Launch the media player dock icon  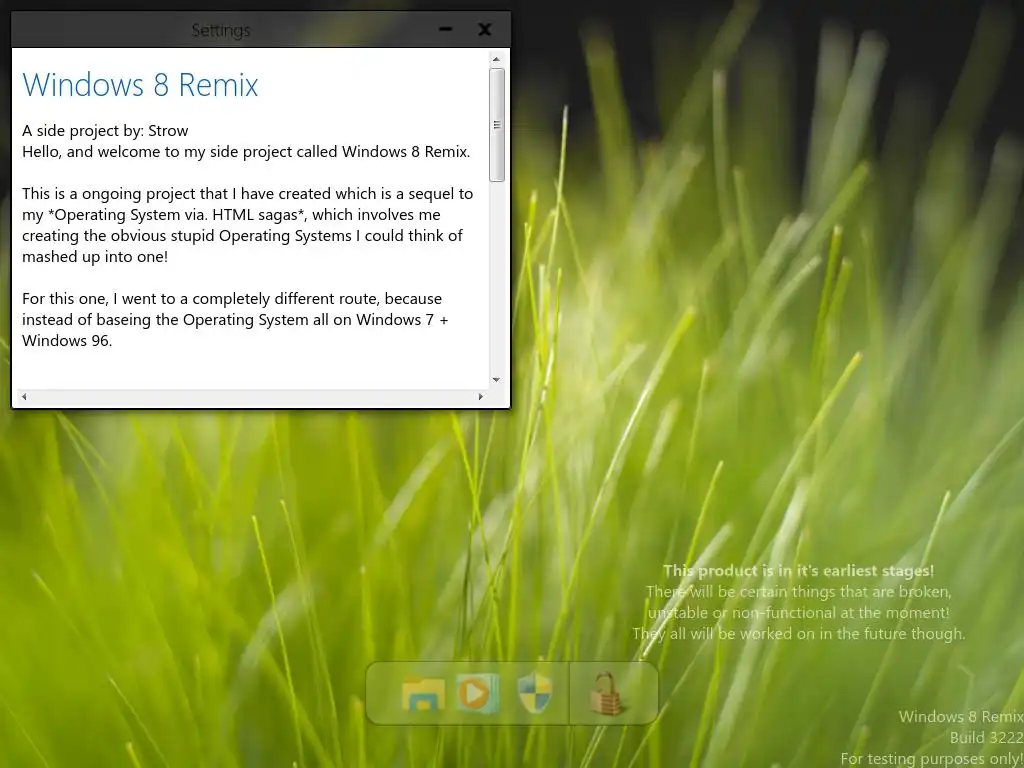pyautogui.click(x=478, y=693)
